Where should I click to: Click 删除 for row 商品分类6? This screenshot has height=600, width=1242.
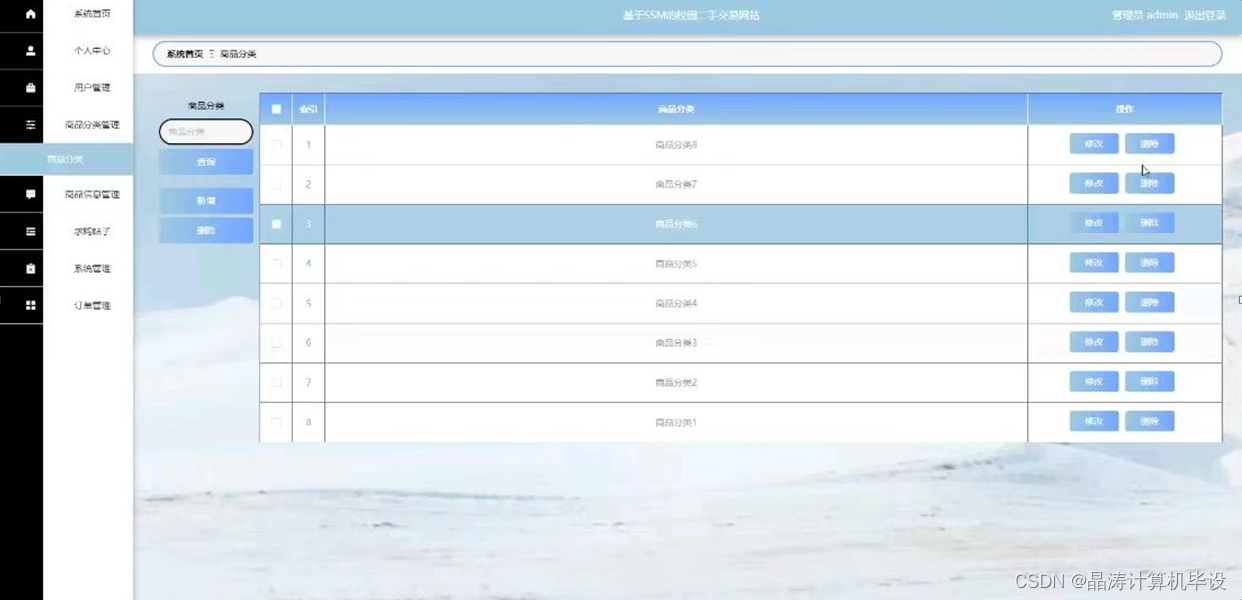(x=1149, y=223)
